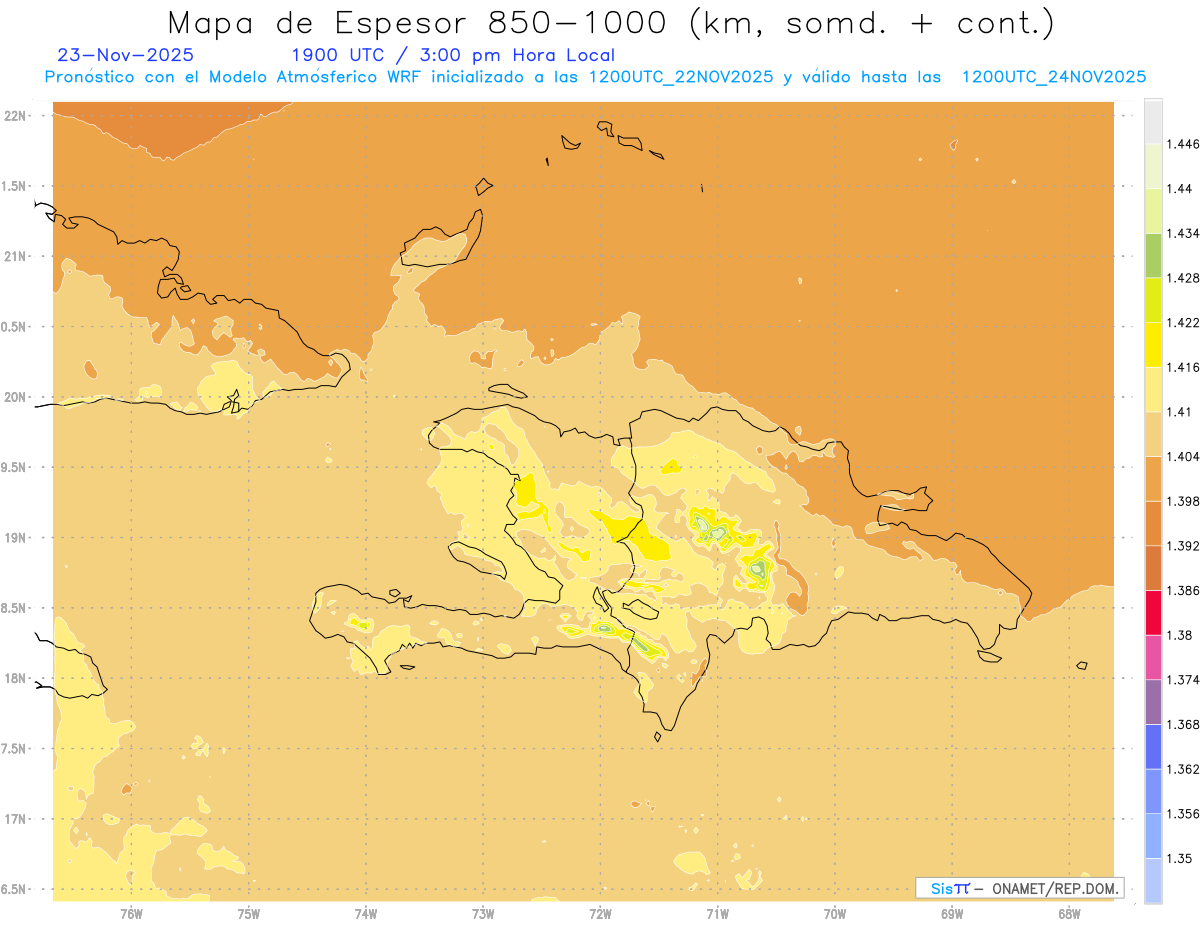Viewport: 1200px width, 927px height.
Task: Click the bright yellow segment between 1.416 and 1.422
Action: tap(1153, 344)
